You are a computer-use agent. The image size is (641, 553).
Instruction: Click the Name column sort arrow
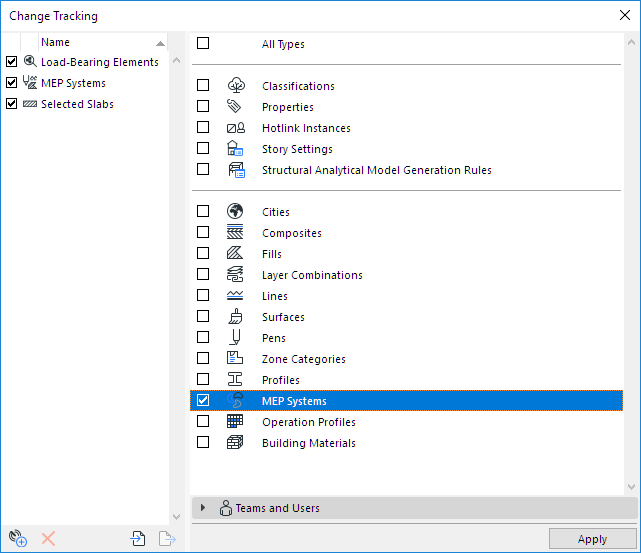(161, 43)
